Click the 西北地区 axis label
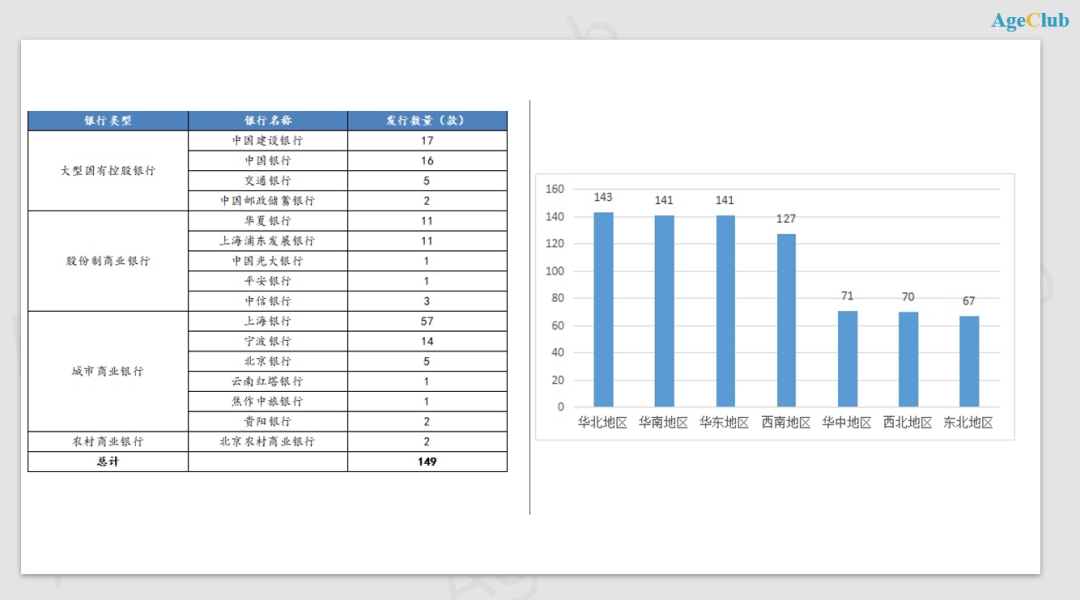Screen dimensions: 1080x600 tap(907, 422)
